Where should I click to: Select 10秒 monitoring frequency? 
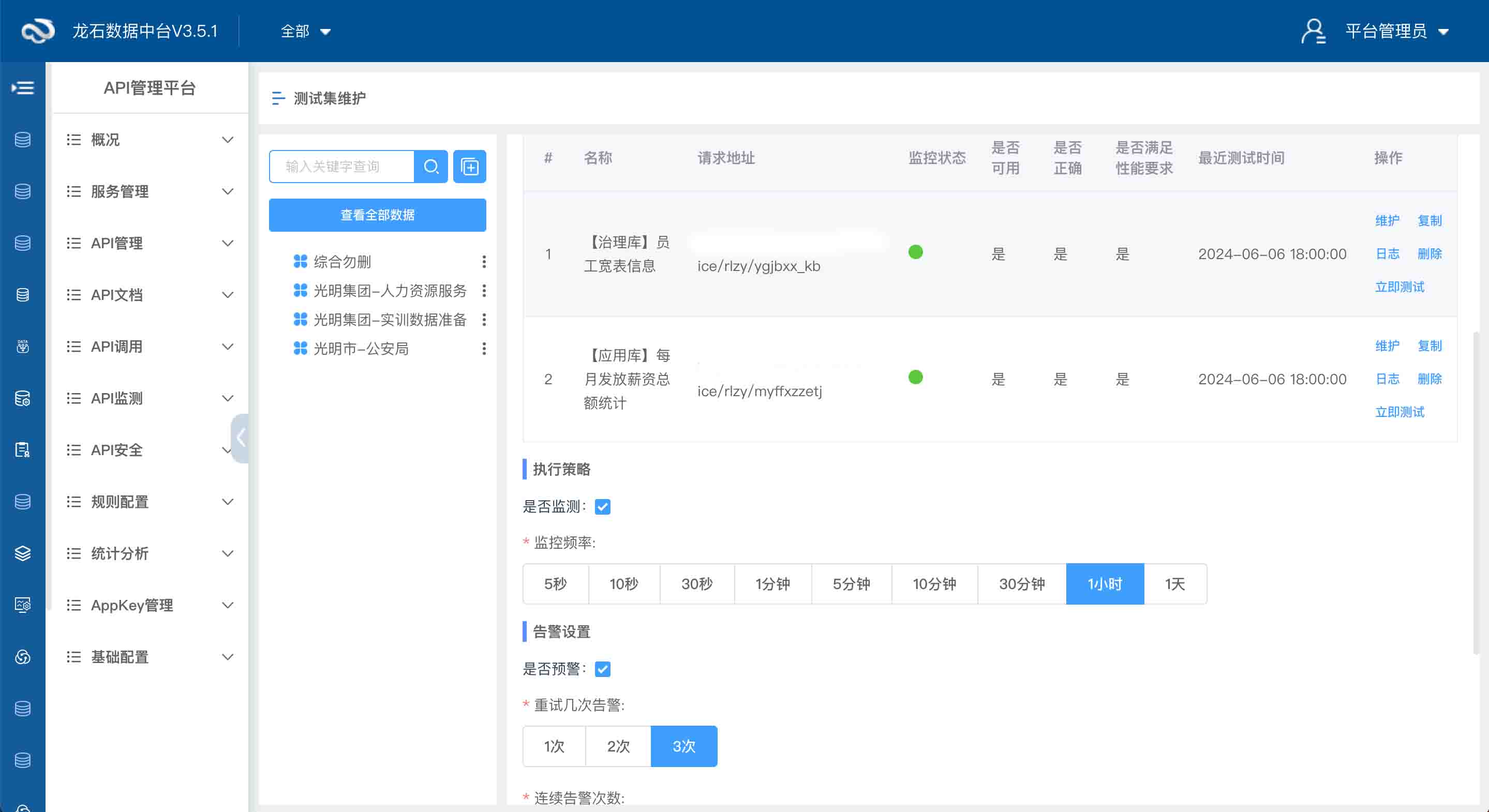tap(624, 584)
